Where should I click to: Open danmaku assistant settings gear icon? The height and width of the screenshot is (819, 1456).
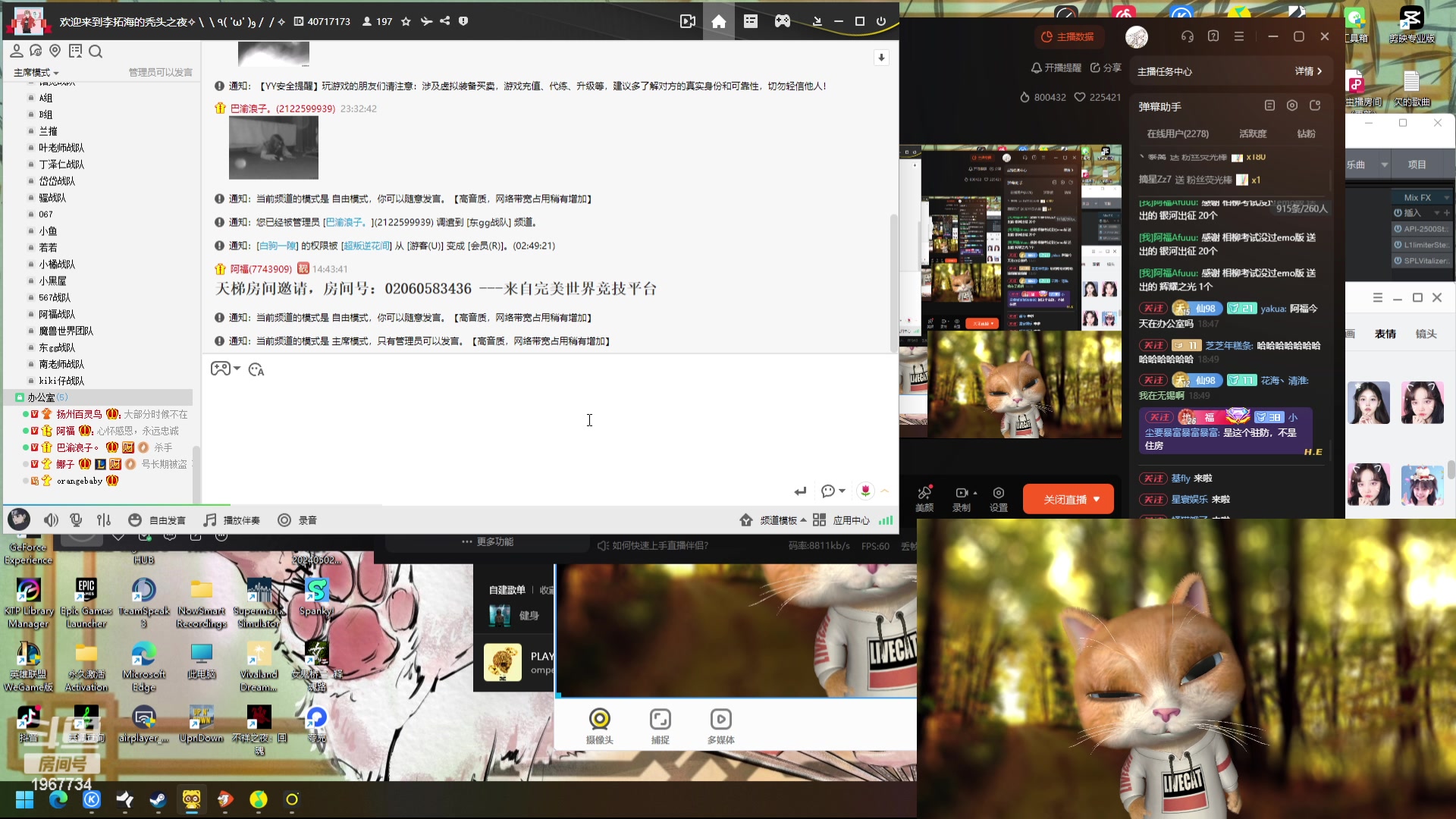pyautogui.click(x=1292, y=105)
